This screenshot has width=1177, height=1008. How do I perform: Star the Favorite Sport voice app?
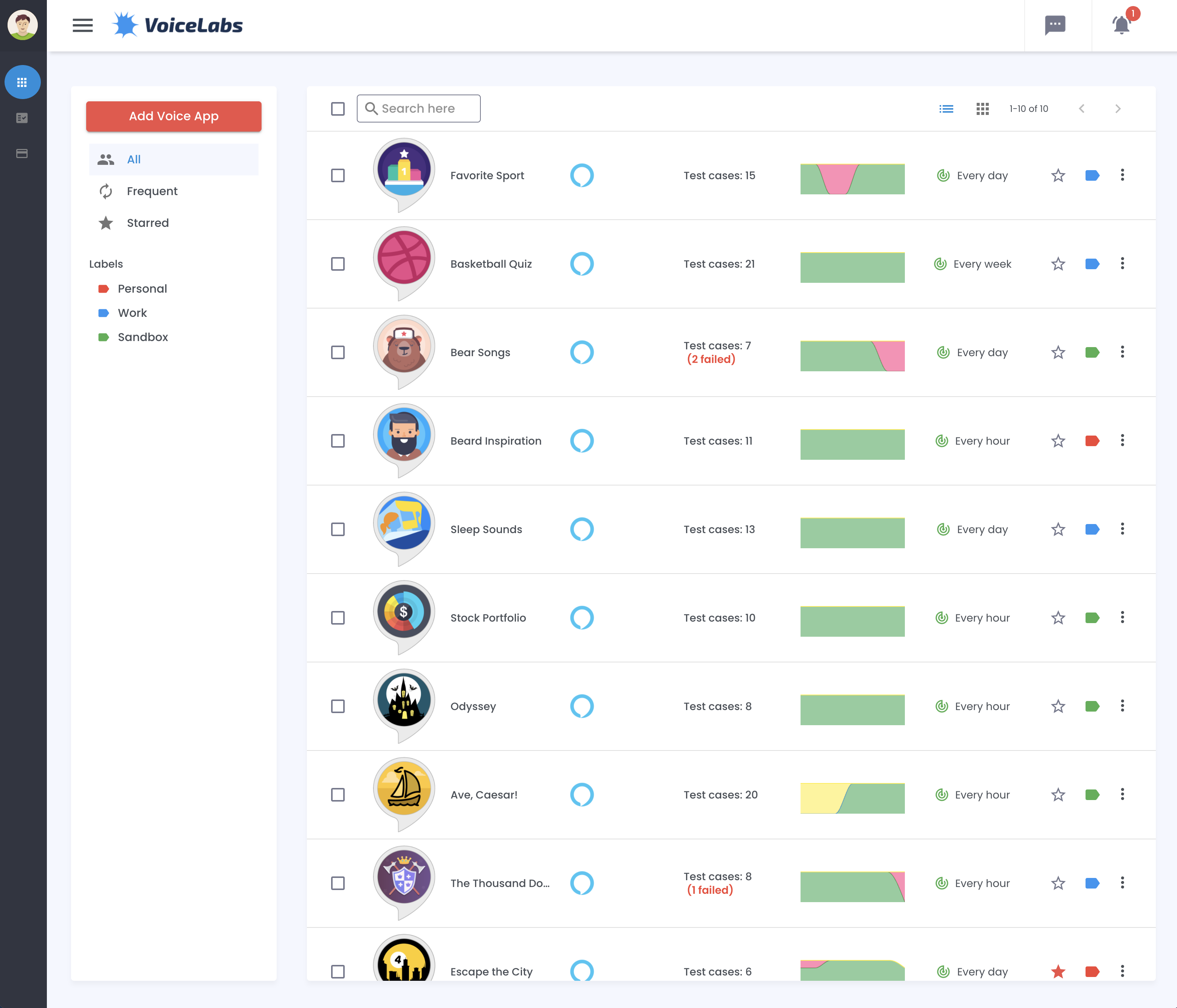[x=1058, y=175]
